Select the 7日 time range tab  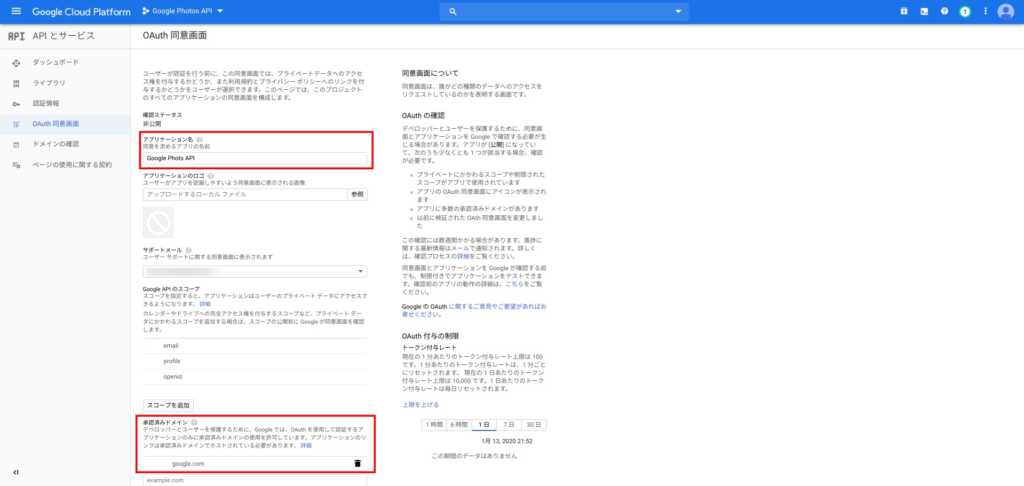point(509,424)
